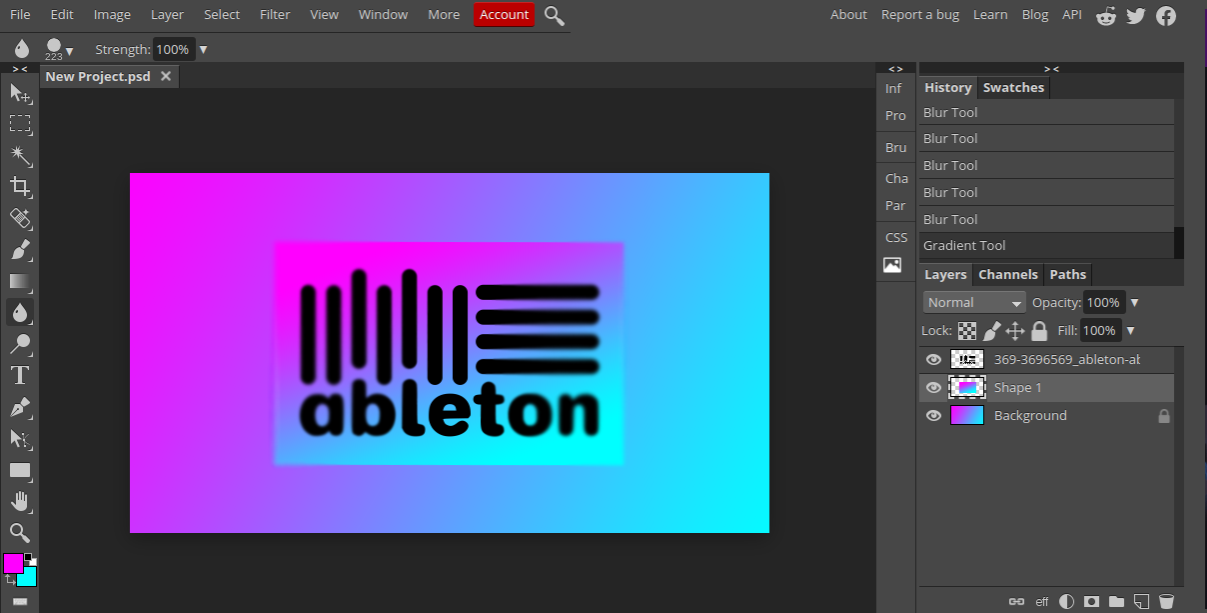Select the Zoom tool in toolbar
Viewport: 1207px width, 613px height.
pyautogui.click(x=19, y=532)
